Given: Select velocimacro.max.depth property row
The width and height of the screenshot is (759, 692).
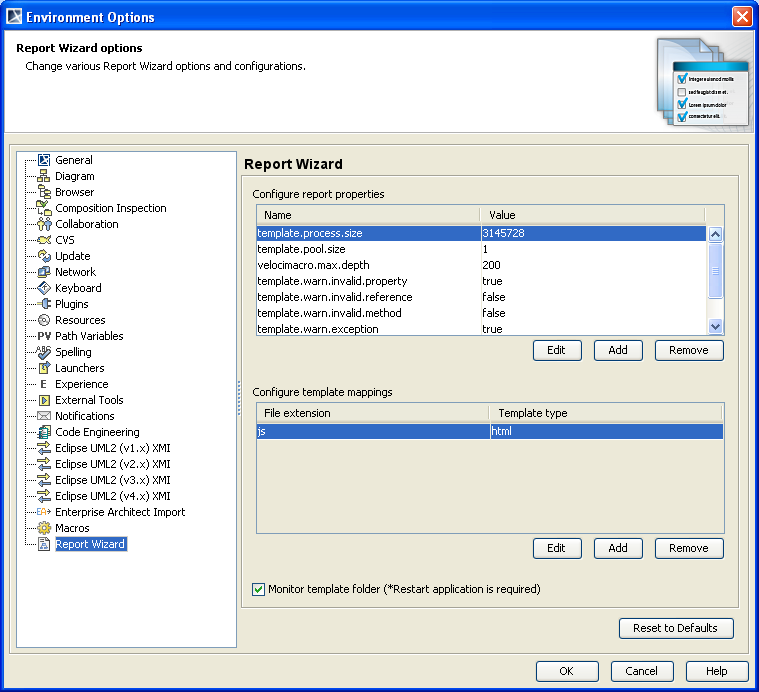Looking at the screenshot, I should (313, 265).
